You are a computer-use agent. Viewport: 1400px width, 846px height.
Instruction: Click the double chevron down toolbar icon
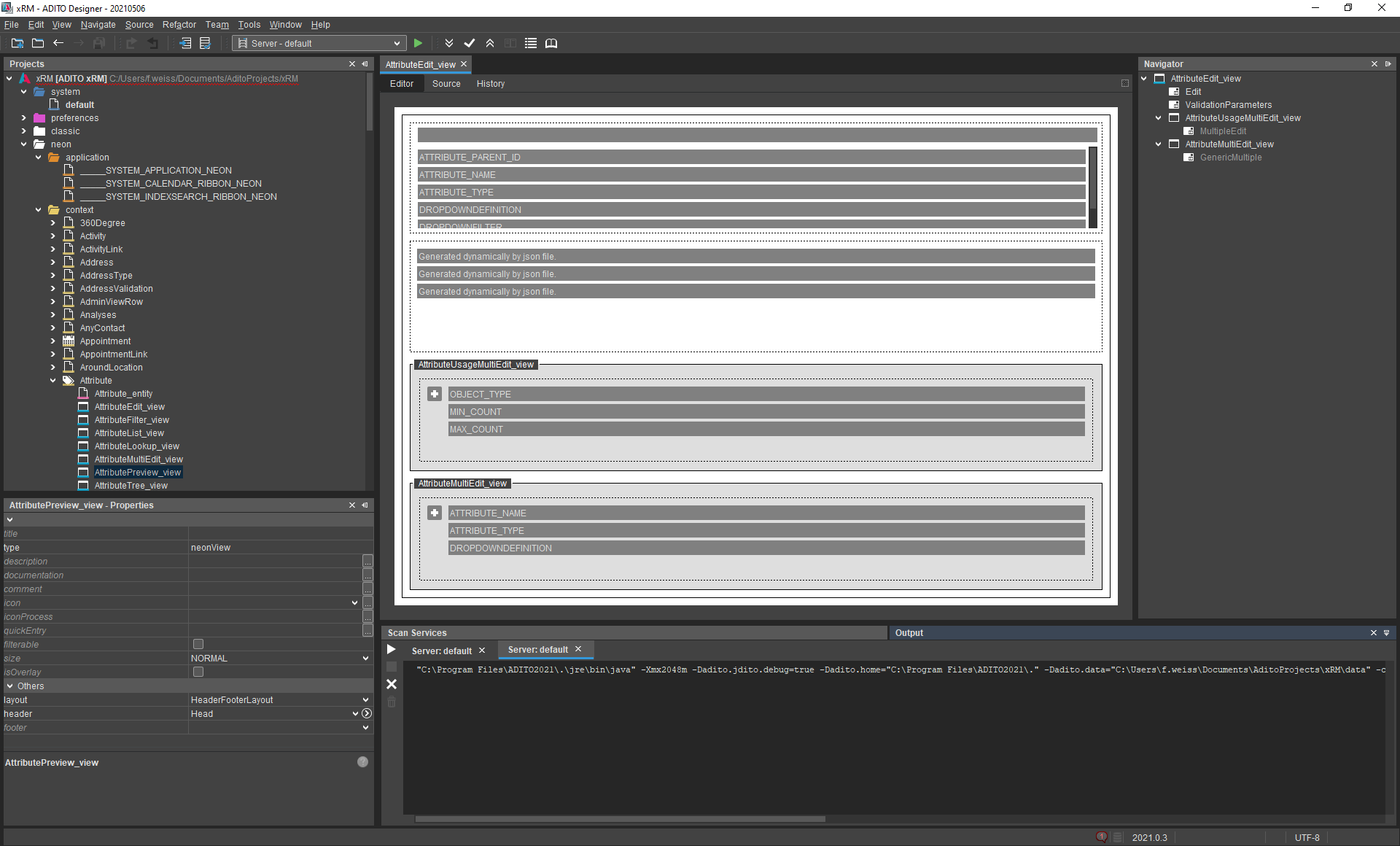click(x=449, y=44)
